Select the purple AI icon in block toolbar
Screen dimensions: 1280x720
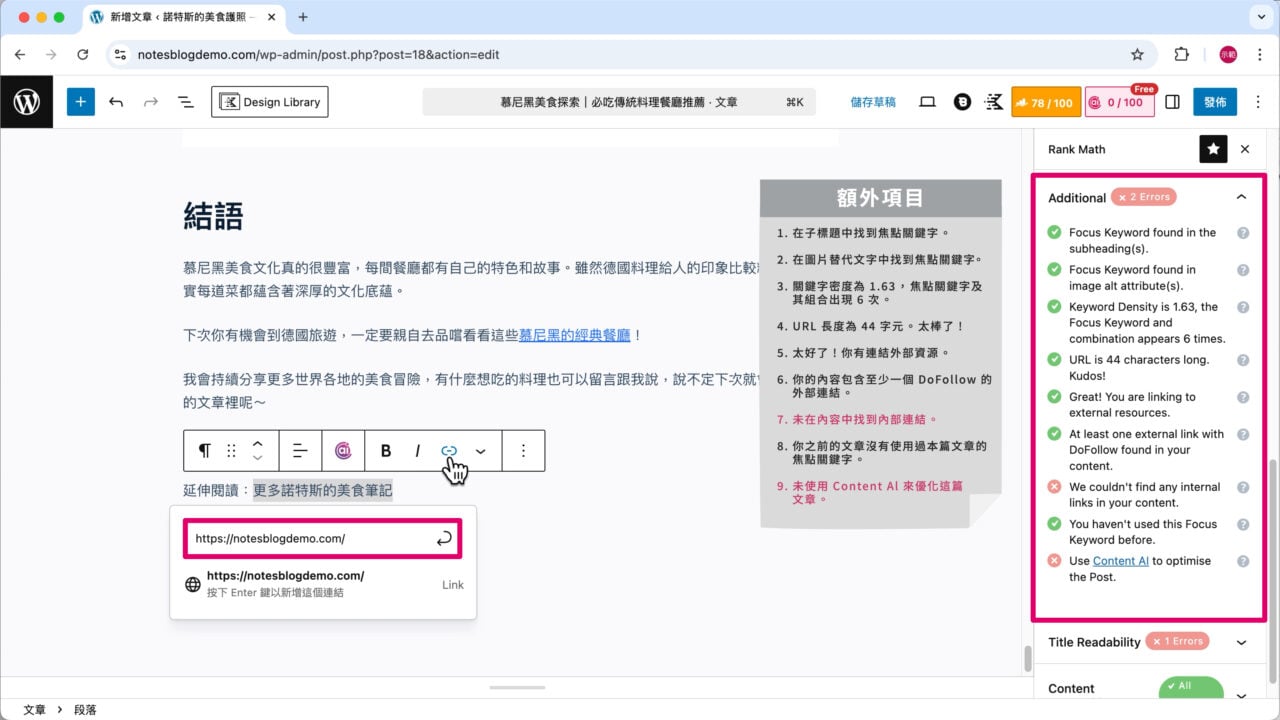[344, 451]
